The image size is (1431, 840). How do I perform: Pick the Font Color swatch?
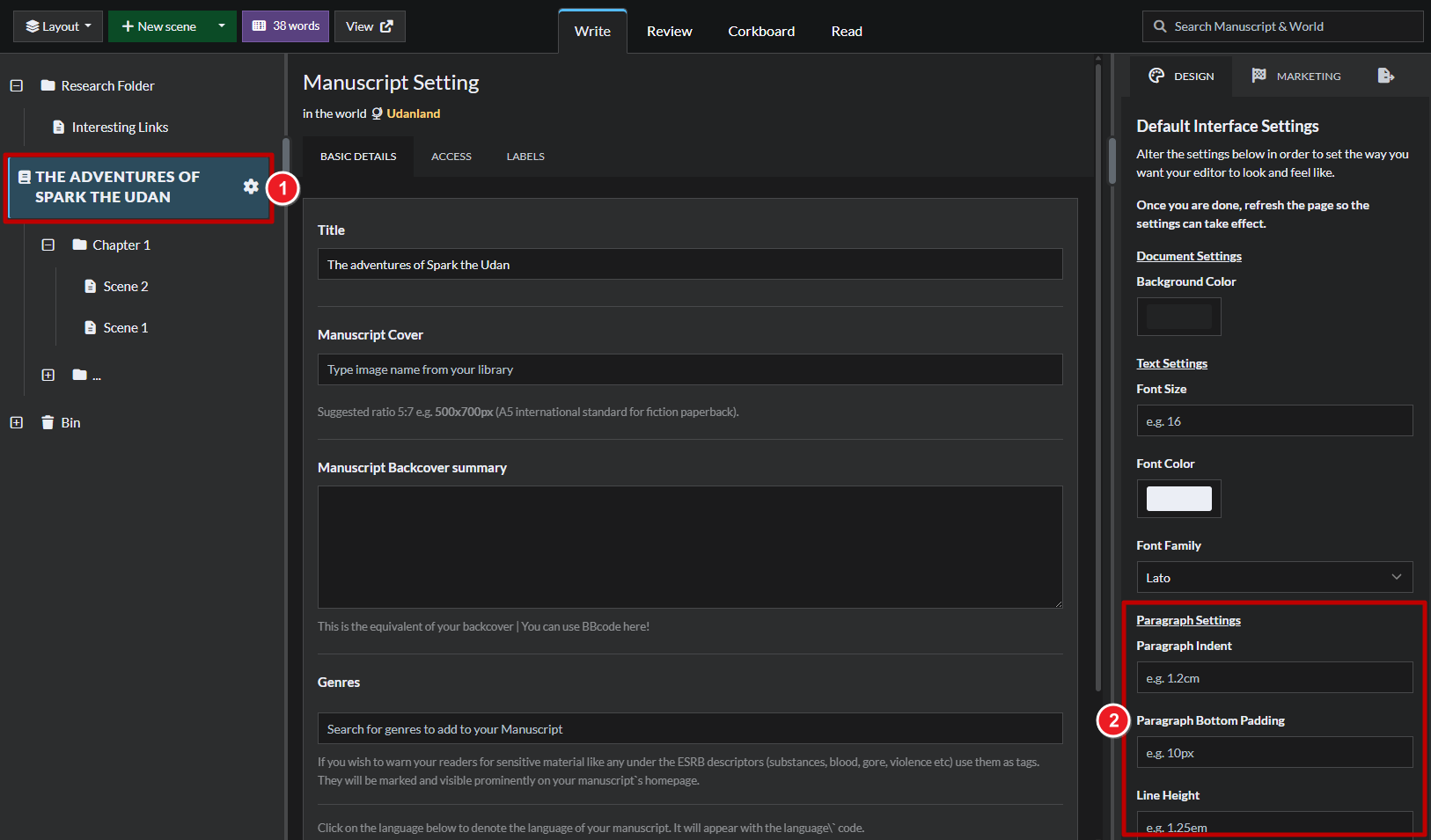tap(1178, 499)
